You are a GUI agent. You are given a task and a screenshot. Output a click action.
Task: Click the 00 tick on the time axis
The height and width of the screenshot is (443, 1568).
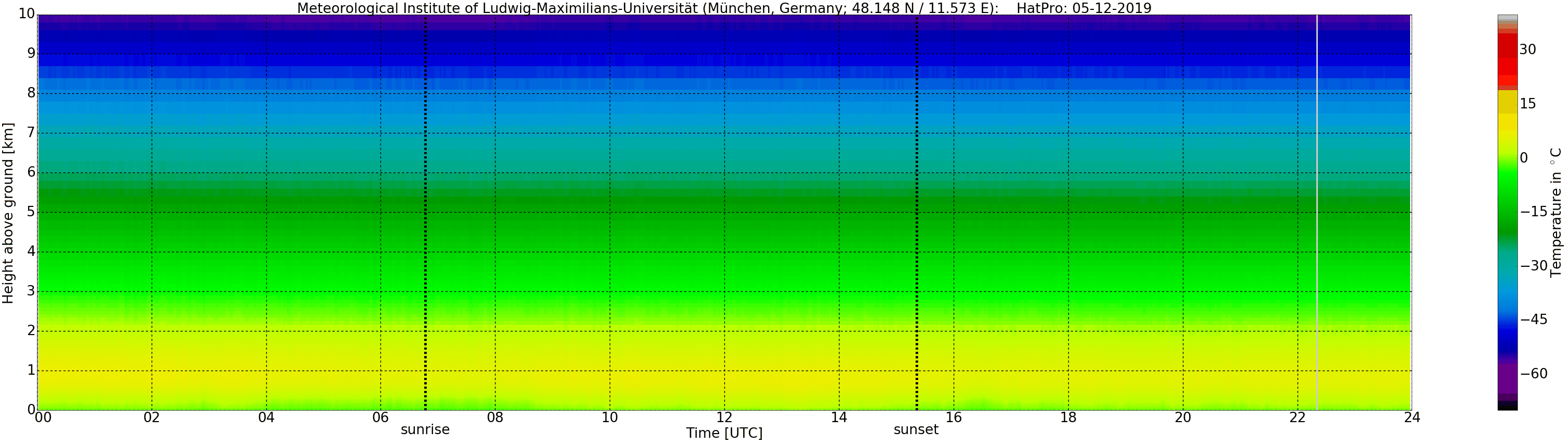point(43,417)
